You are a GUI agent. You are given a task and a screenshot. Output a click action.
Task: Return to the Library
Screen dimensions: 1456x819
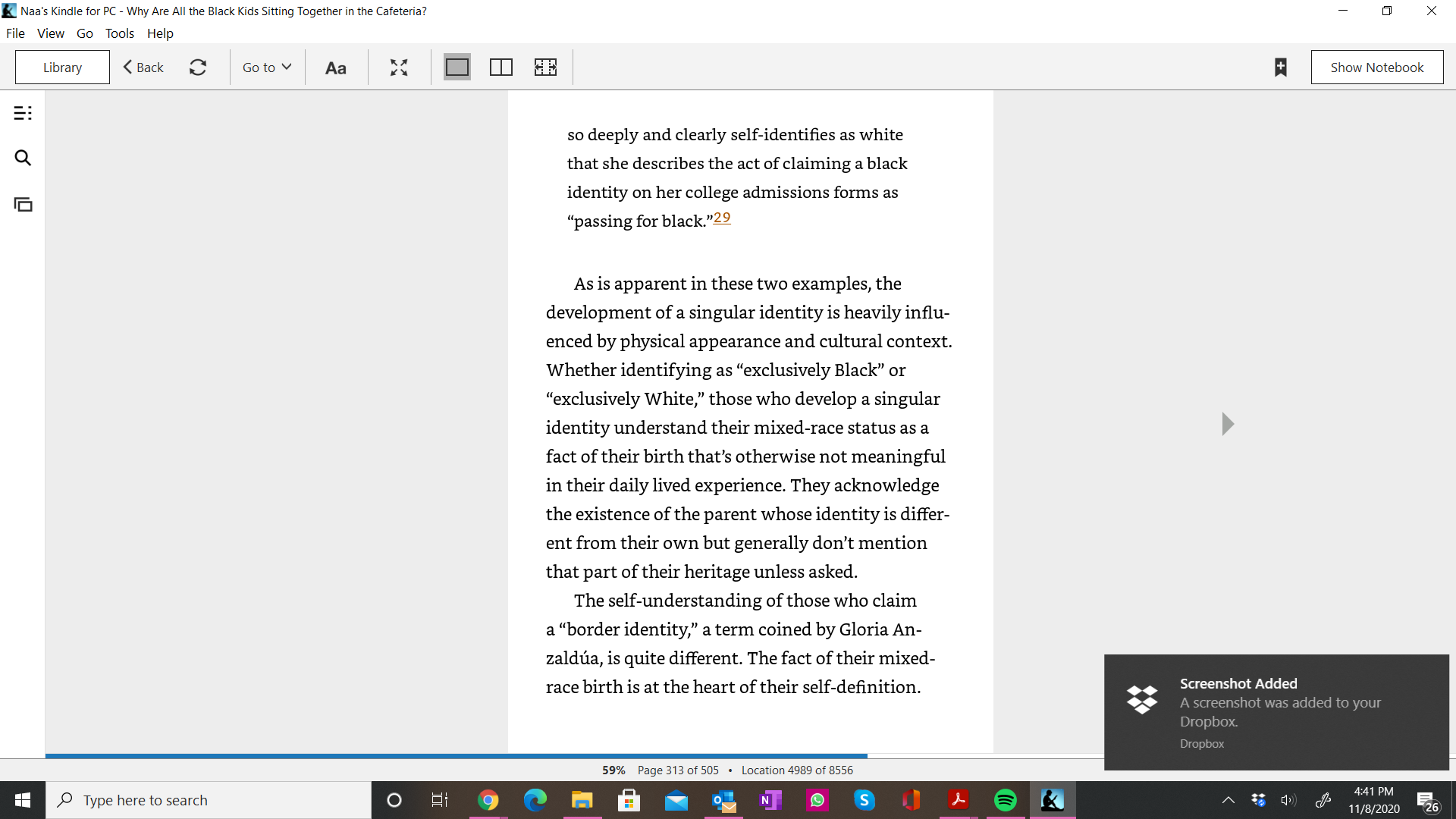[x=62, y=67]
